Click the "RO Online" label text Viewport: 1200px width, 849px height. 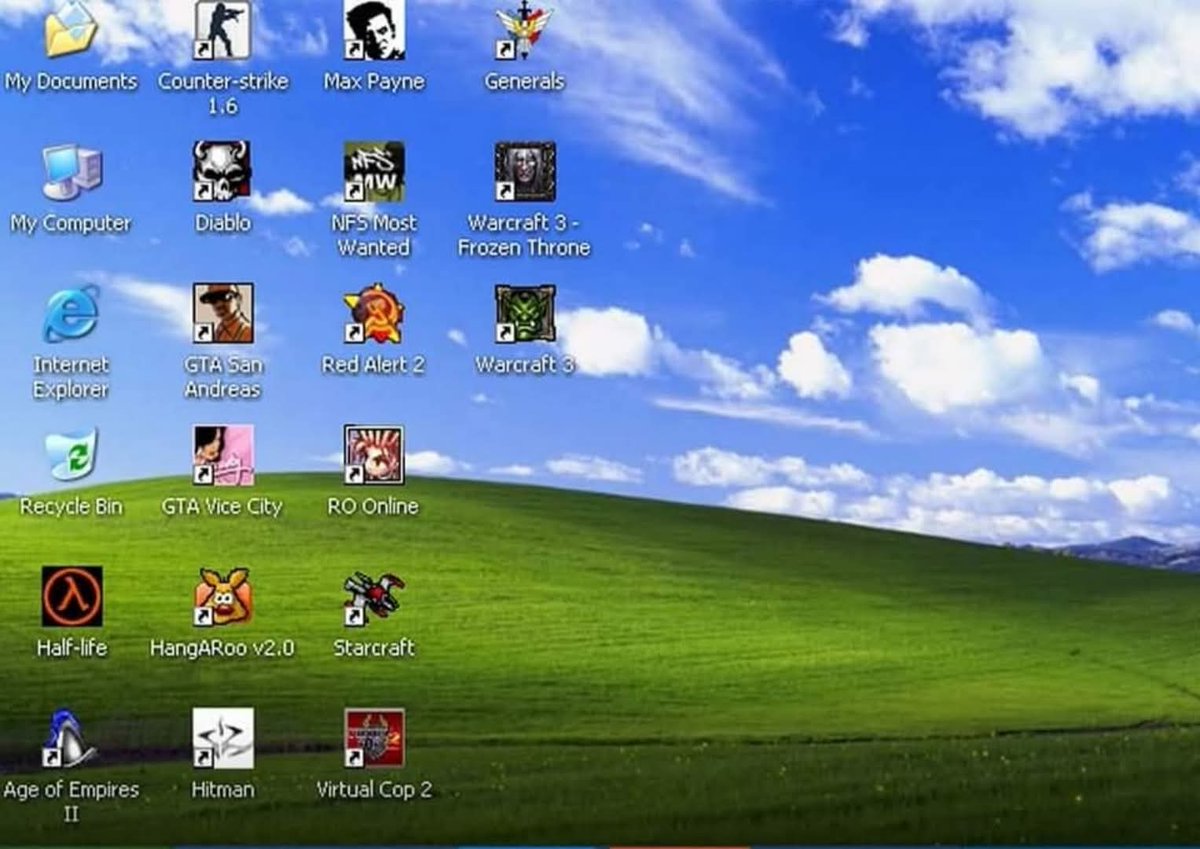[373, 507]
